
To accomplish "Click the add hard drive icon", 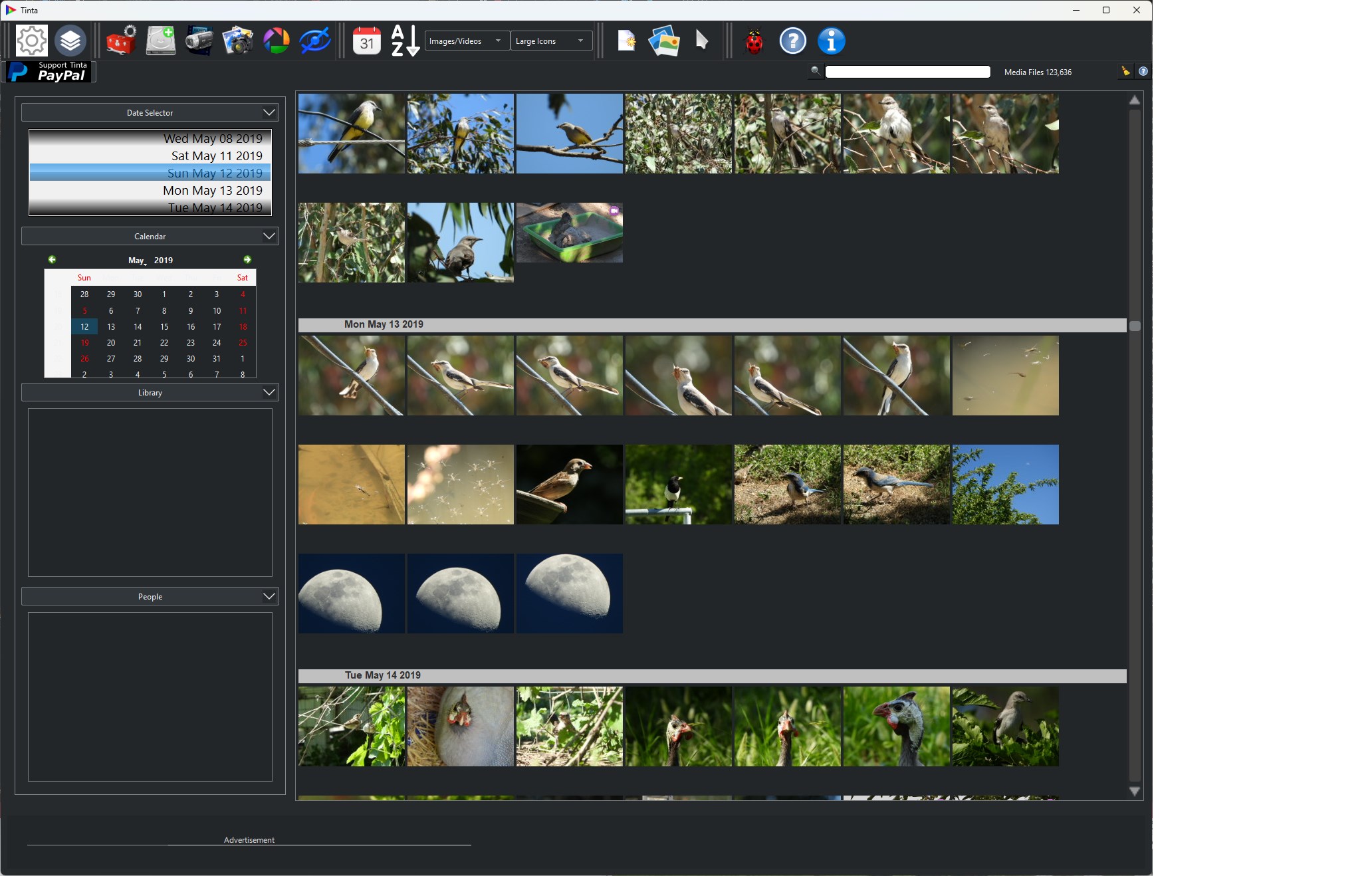I will [x=160, y=41].
